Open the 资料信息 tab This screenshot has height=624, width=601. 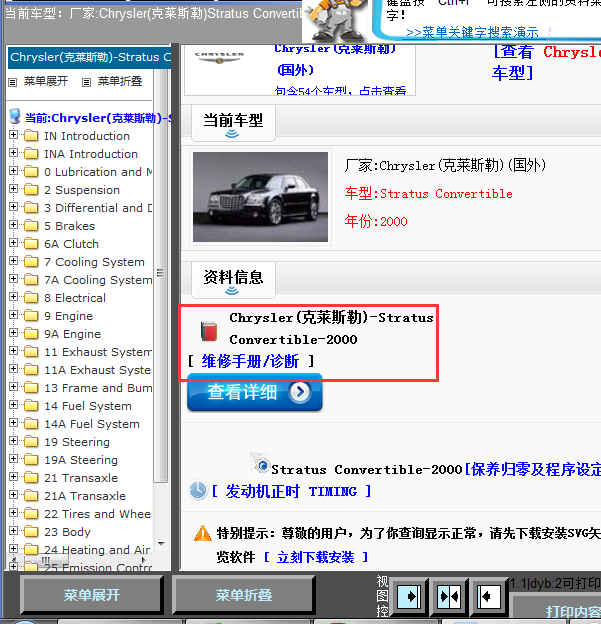[233, 280]
